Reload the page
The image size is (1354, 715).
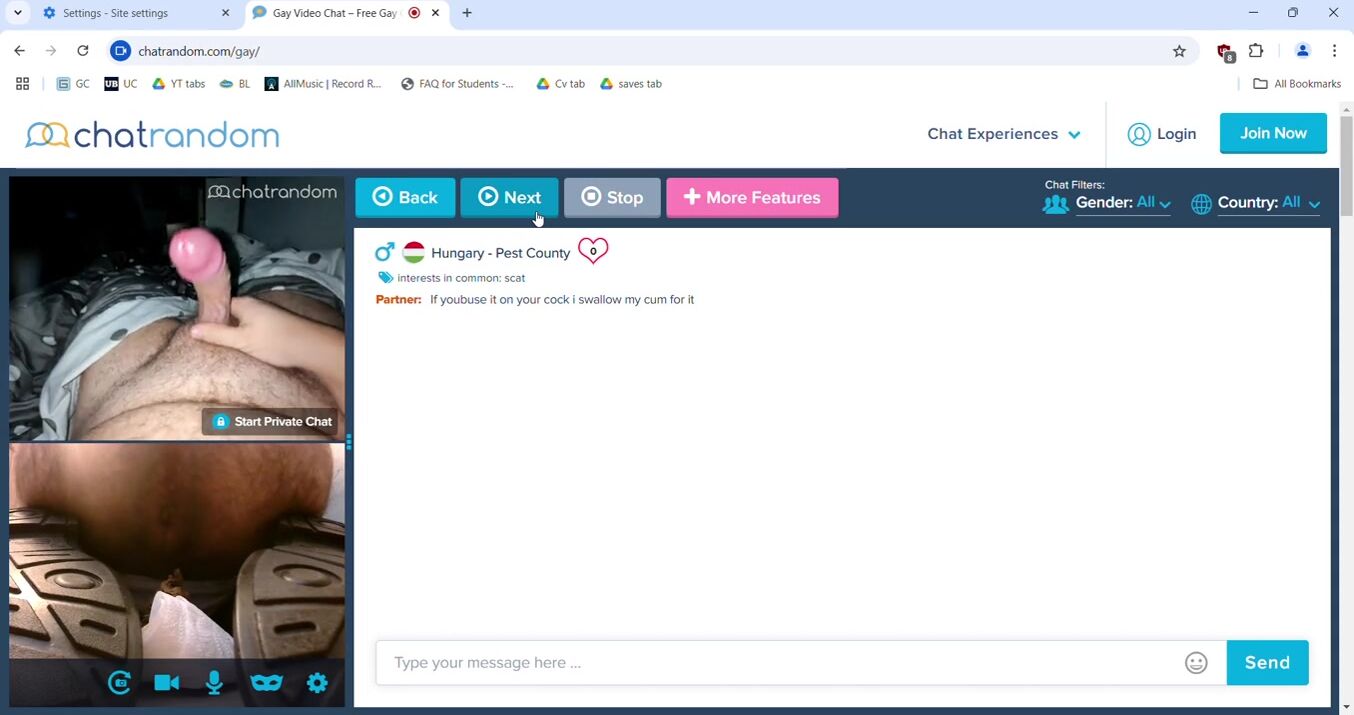point(83,51)
